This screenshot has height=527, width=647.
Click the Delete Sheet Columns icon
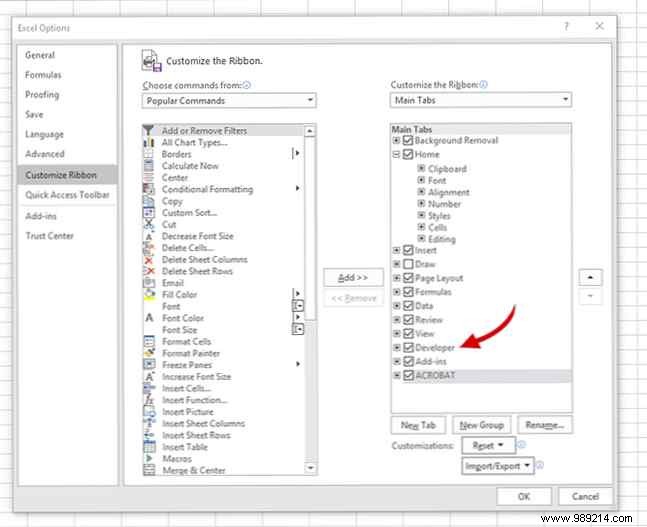point(148,260)
